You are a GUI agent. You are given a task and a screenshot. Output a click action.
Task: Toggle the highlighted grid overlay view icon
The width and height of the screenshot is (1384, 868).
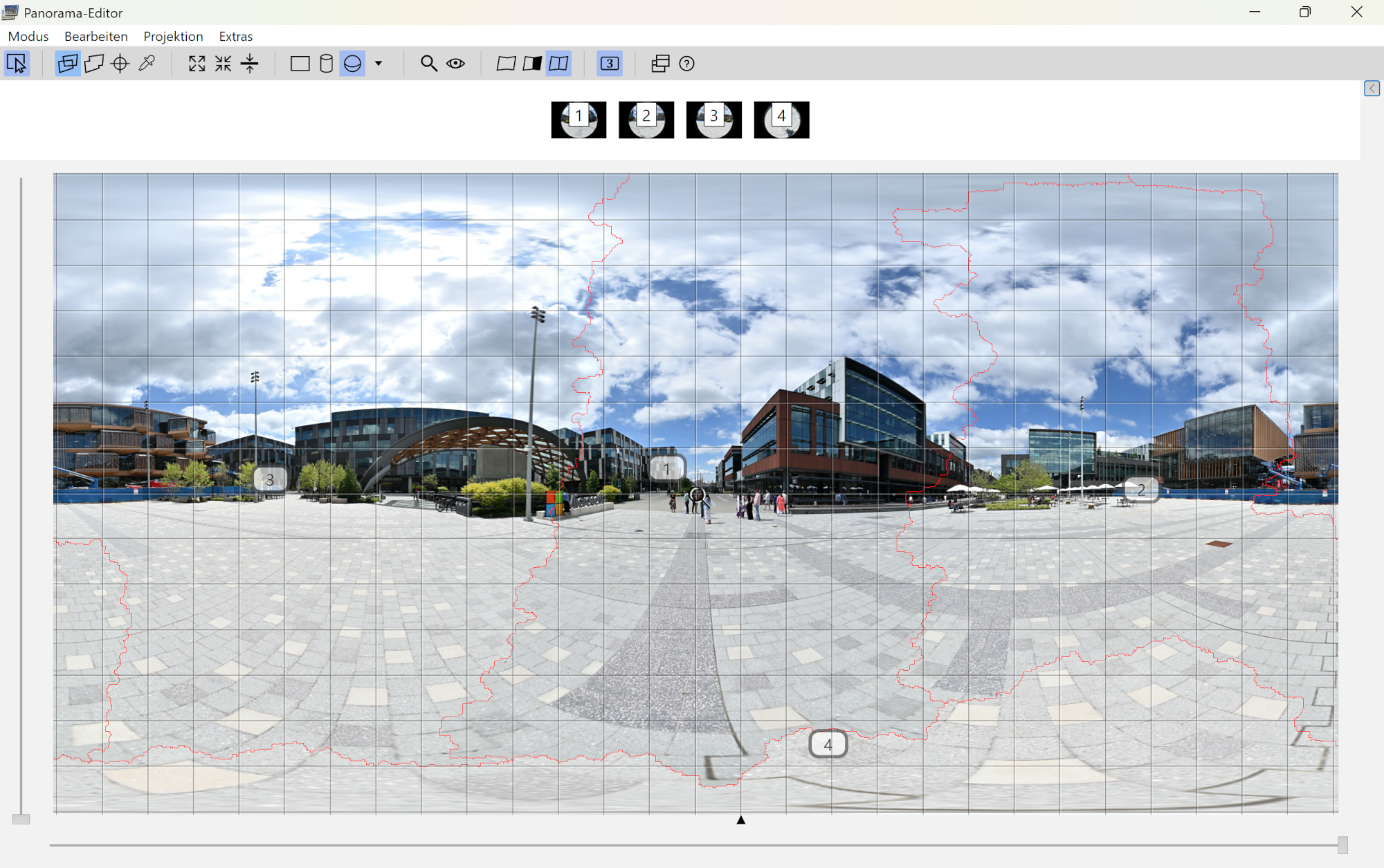558,64
